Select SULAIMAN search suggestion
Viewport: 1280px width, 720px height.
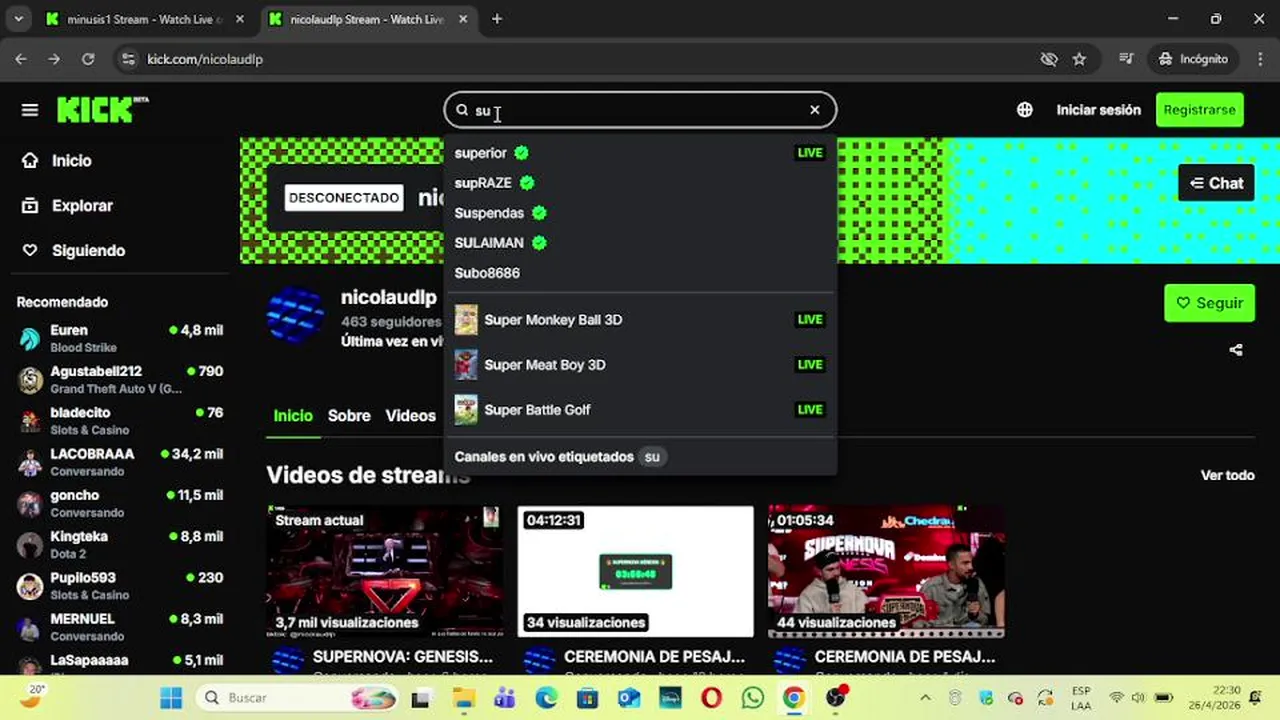(x=640, y=243)
